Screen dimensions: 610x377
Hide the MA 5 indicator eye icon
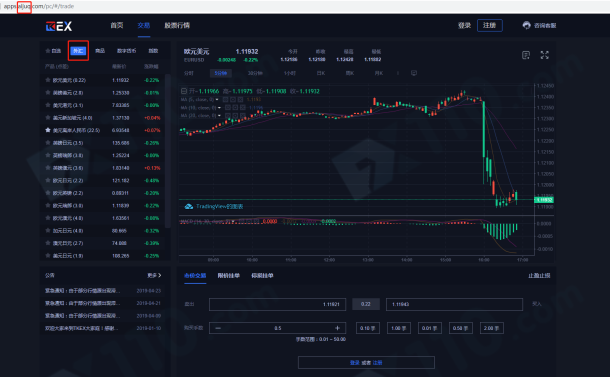coord(225,100)
